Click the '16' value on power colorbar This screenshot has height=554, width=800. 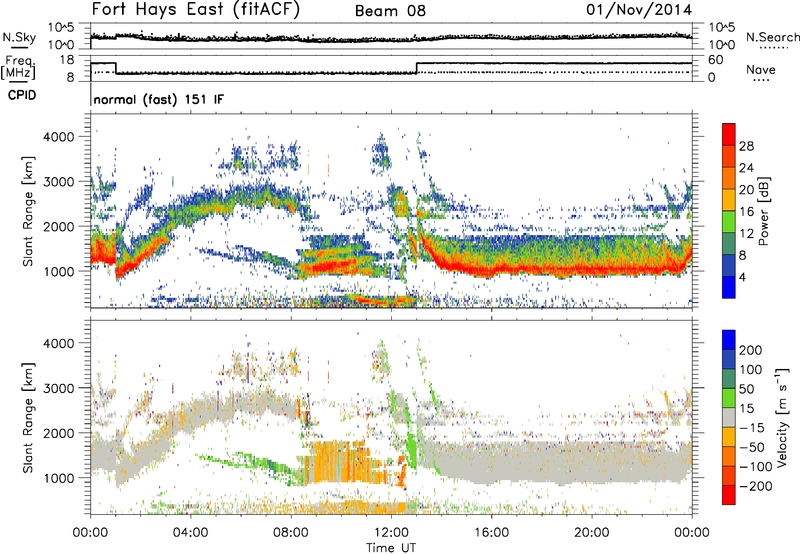click(x=746, y=212)
